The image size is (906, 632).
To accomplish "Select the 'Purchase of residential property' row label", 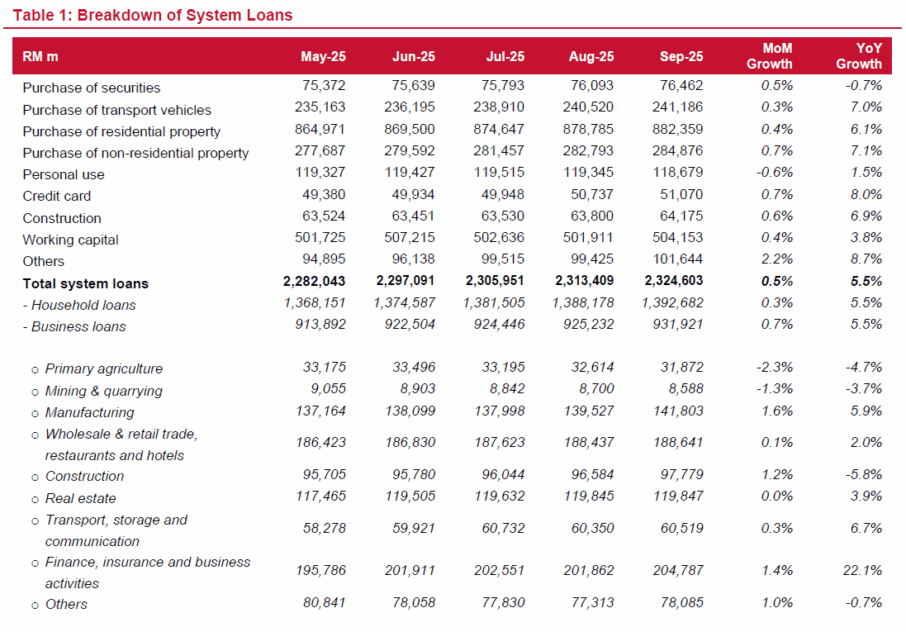I will coord(121,131).
